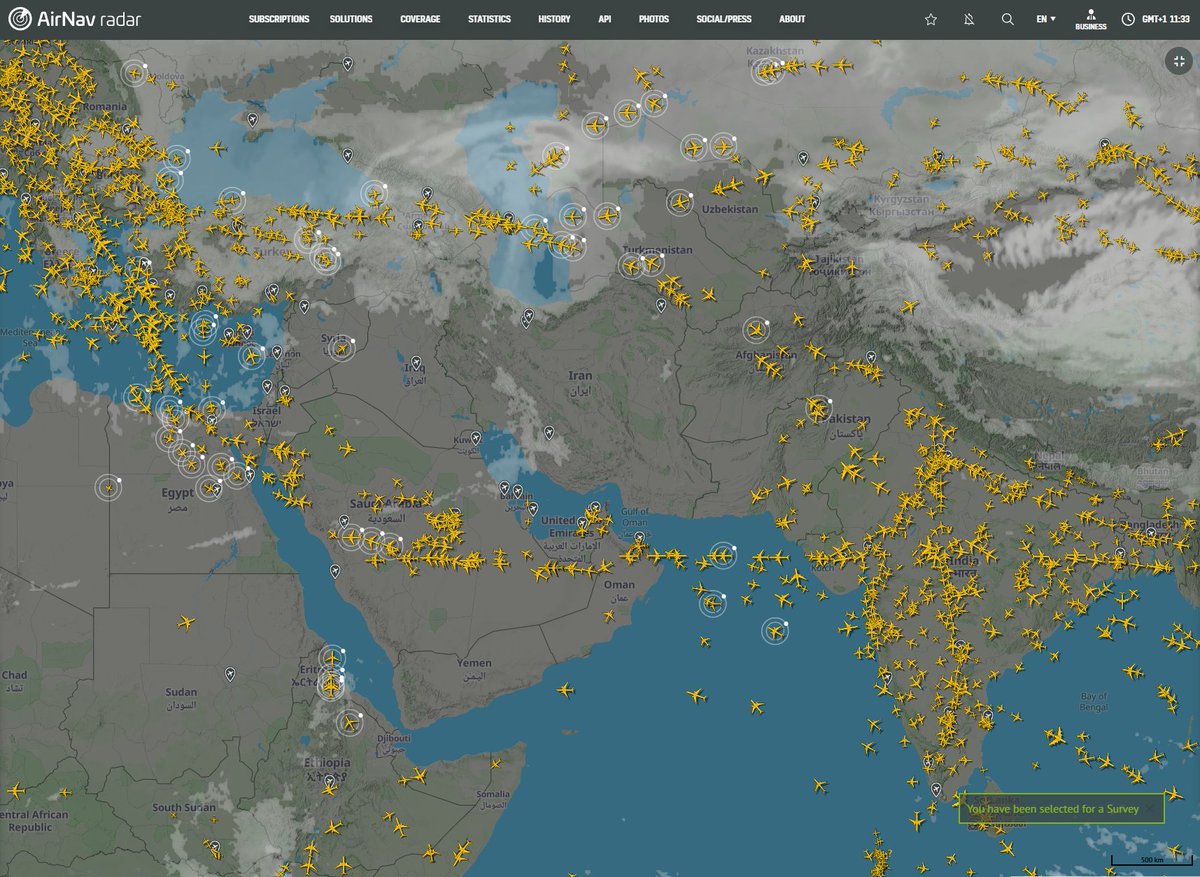Click the airport pin beside Kuwait
The height and width of the screenshot is (877, 1200).
(x=475, y=437)
